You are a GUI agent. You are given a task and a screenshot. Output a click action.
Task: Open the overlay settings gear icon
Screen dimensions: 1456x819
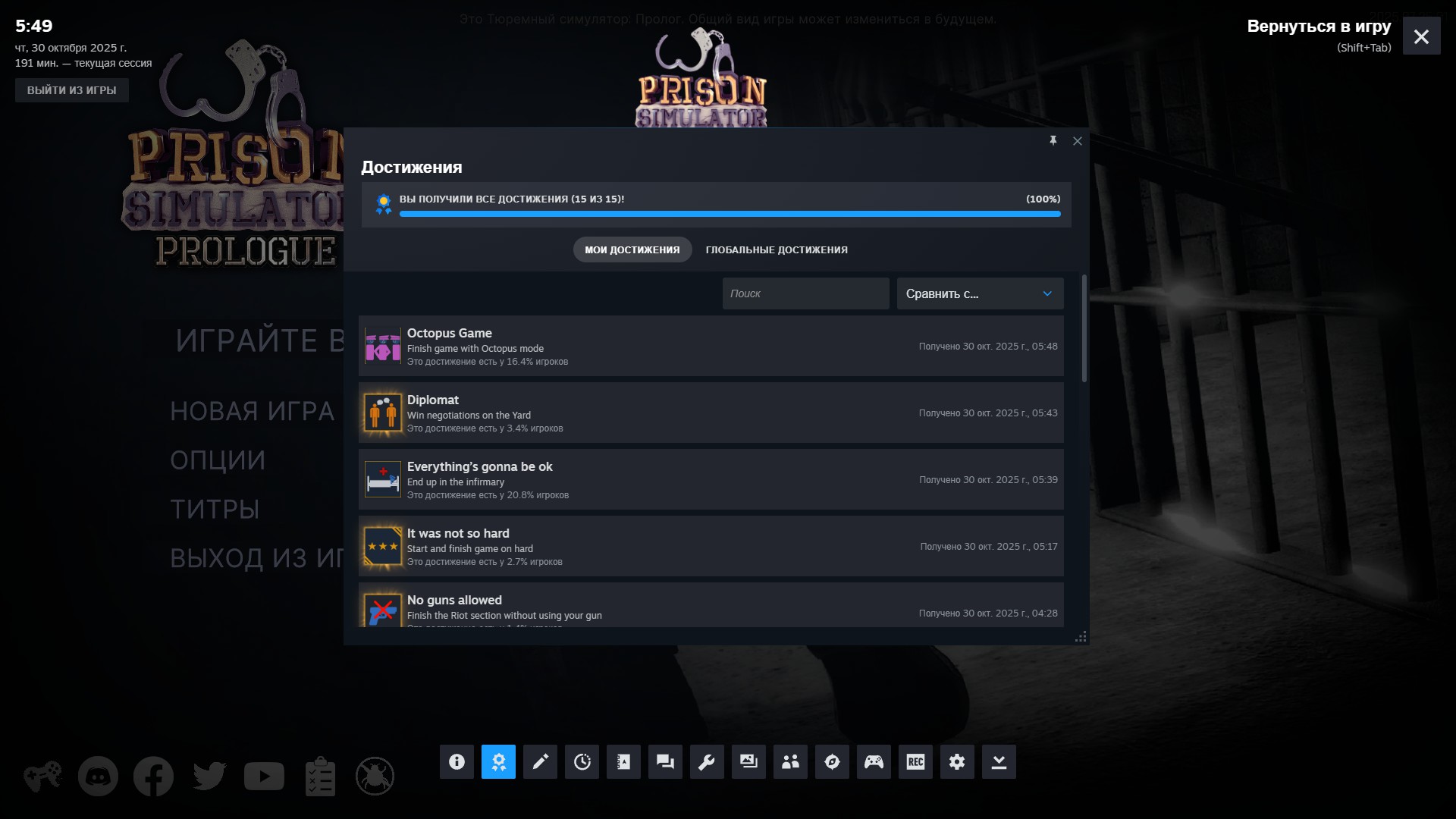[x=957, y=761]
